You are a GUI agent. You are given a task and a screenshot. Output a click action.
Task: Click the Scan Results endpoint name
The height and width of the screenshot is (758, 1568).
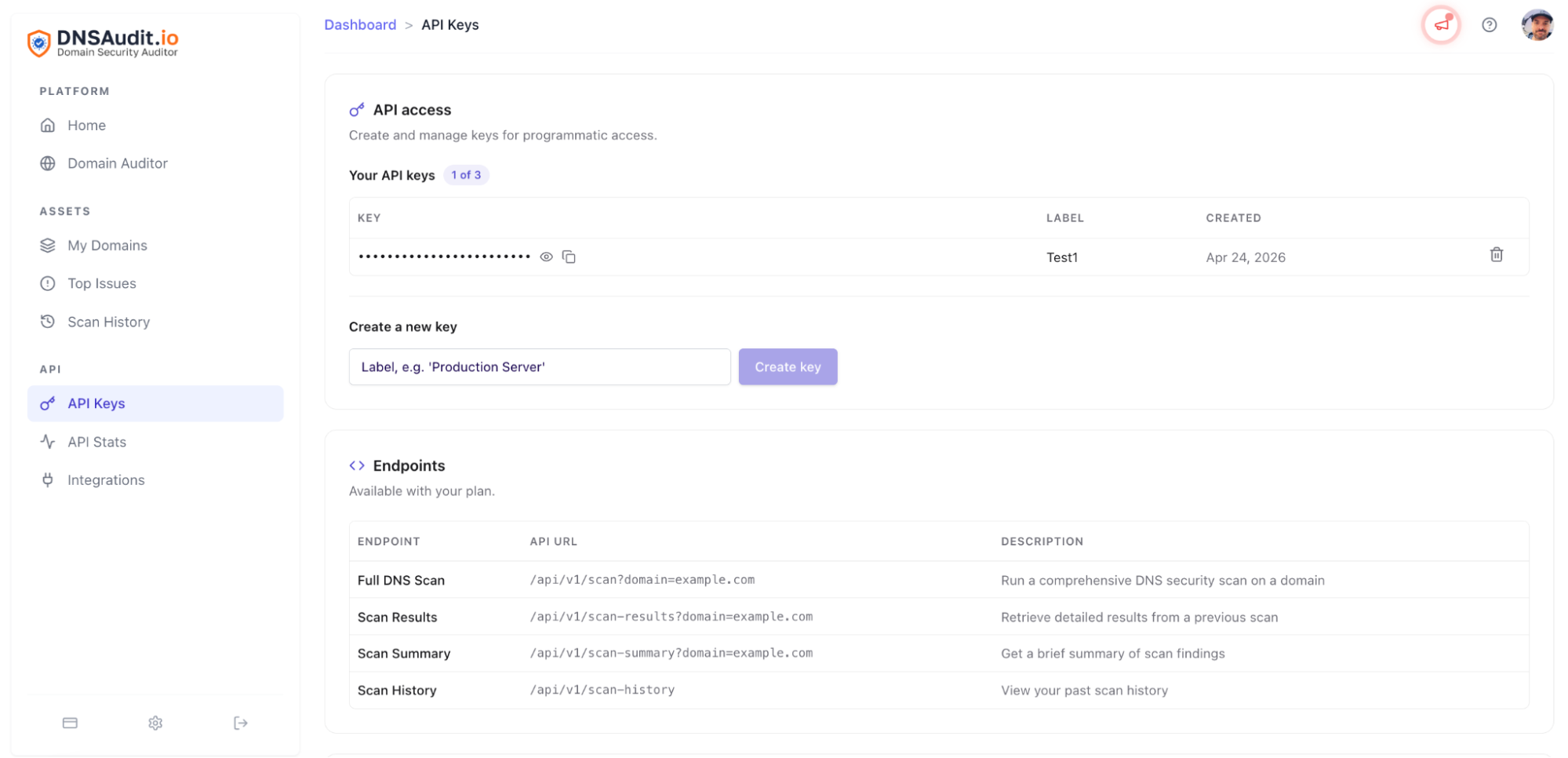click(397, 618)
